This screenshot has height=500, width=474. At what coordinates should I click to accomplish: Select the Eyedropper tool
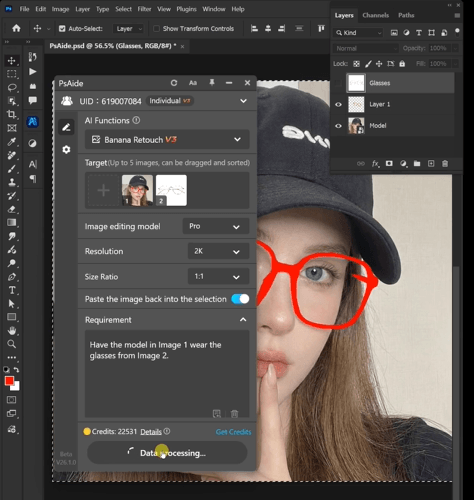click(x=12, y=142)
